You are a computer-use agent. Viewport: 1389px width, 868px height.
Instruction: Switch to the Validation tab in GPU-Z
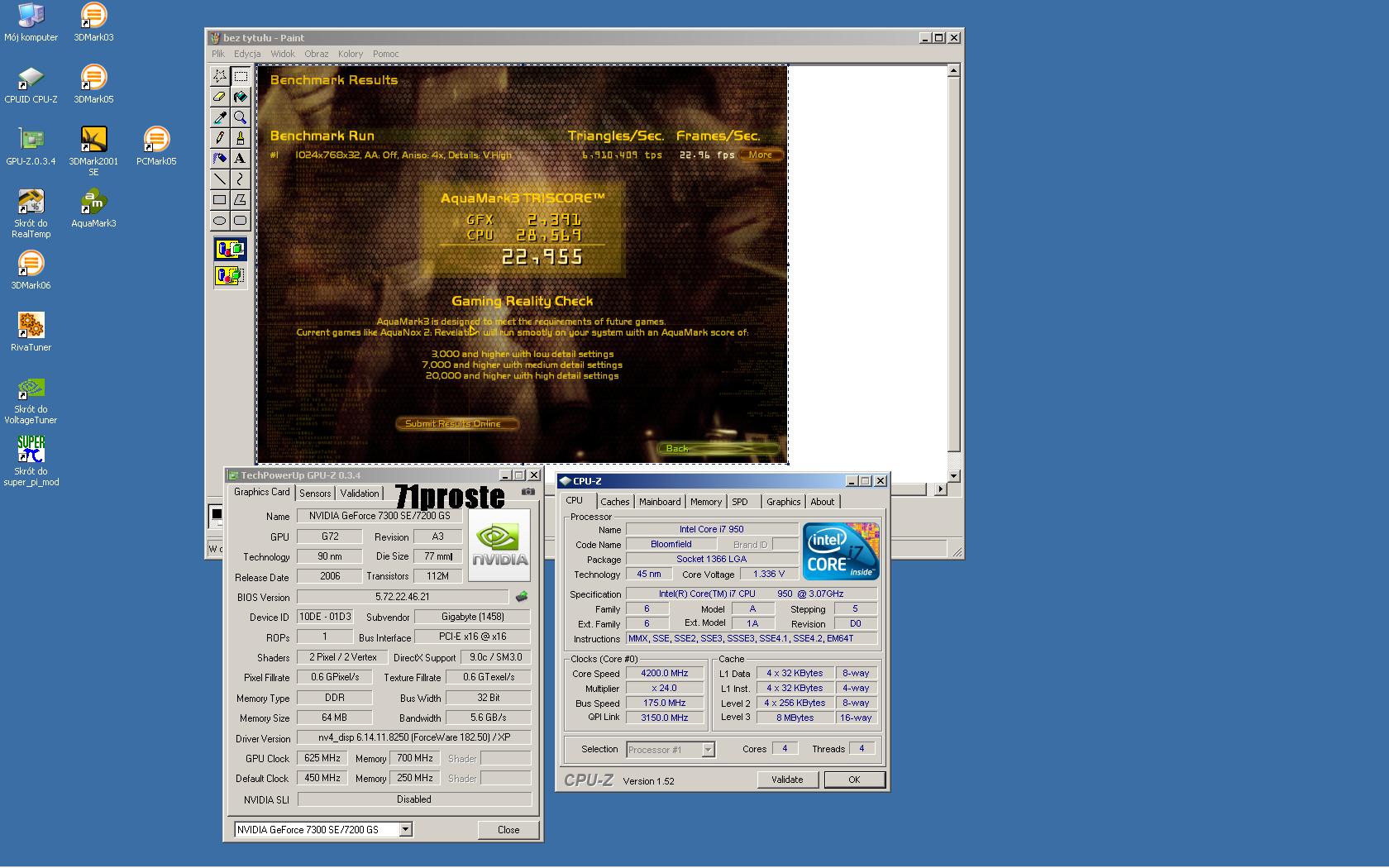coord(360,494)
